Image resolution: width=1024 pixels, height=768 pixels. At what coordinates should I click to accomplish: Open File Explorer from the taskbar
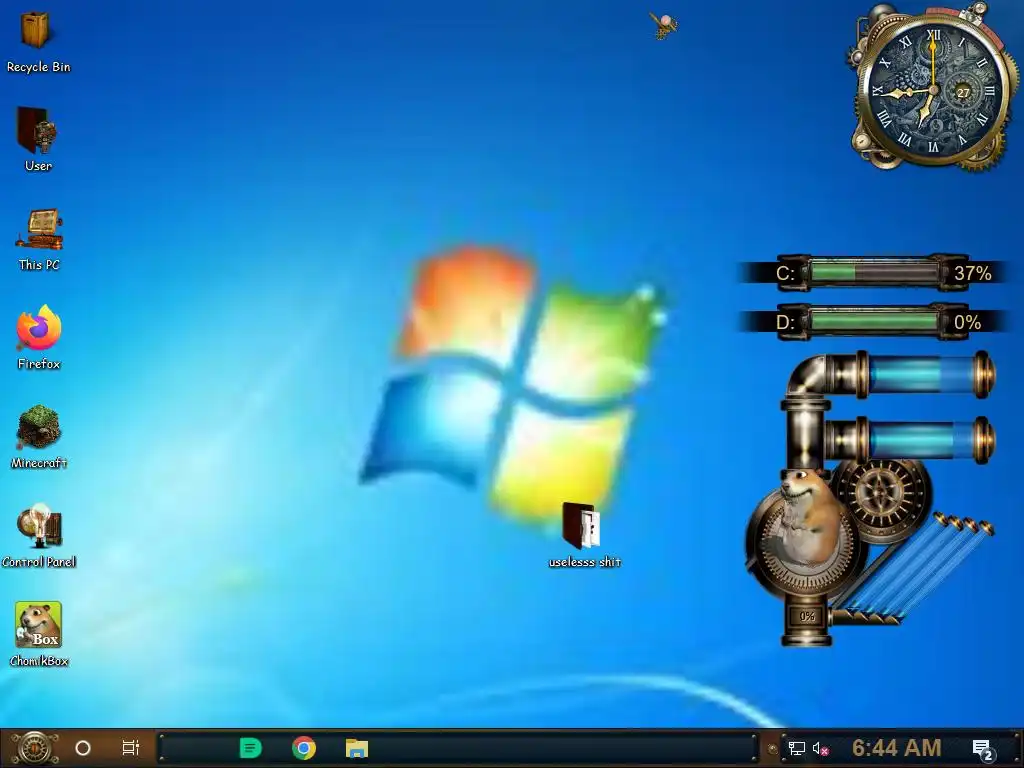357,748
